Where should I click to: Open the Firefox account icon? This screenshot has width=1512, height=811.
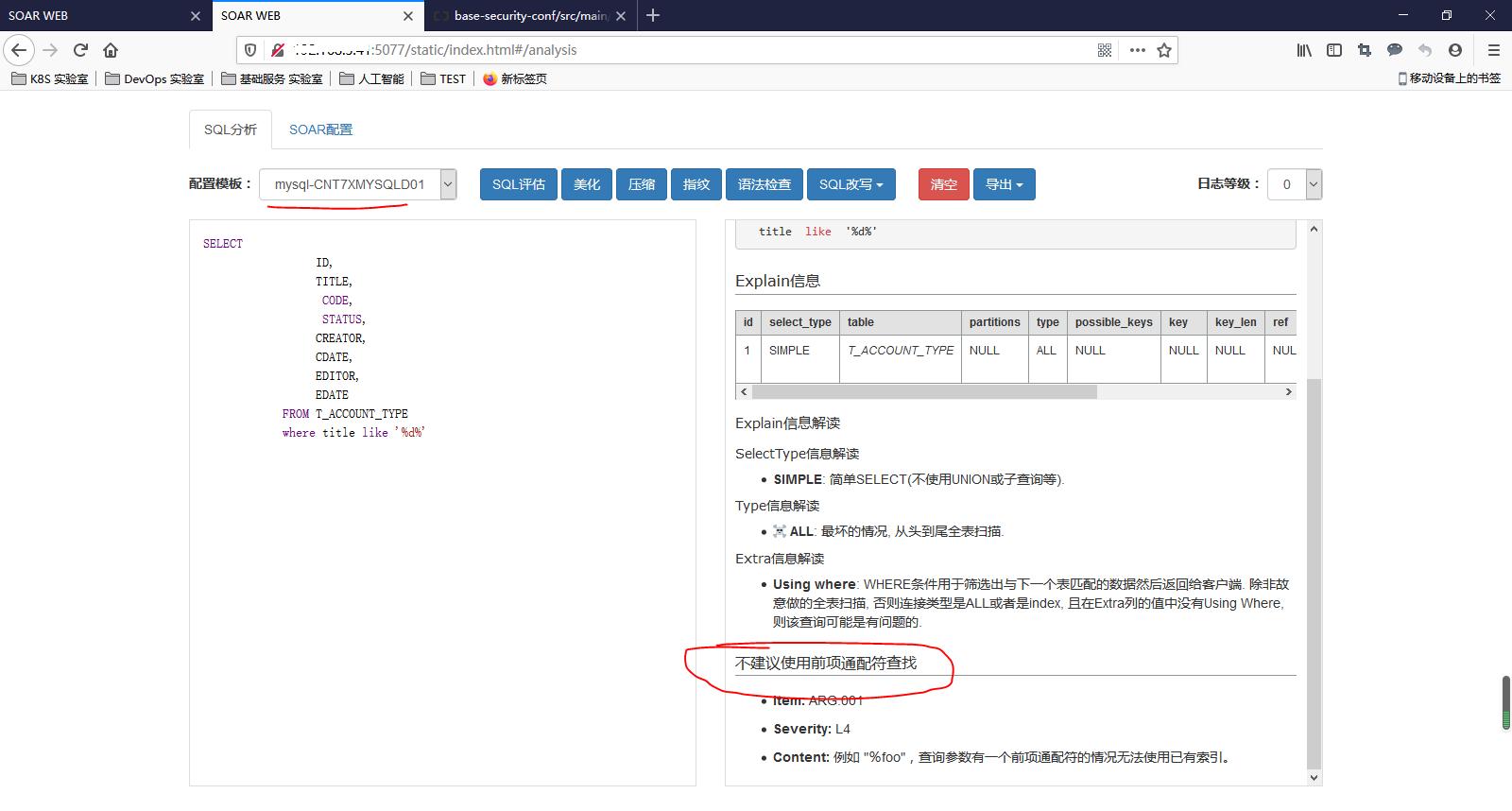click(1455, 50)
